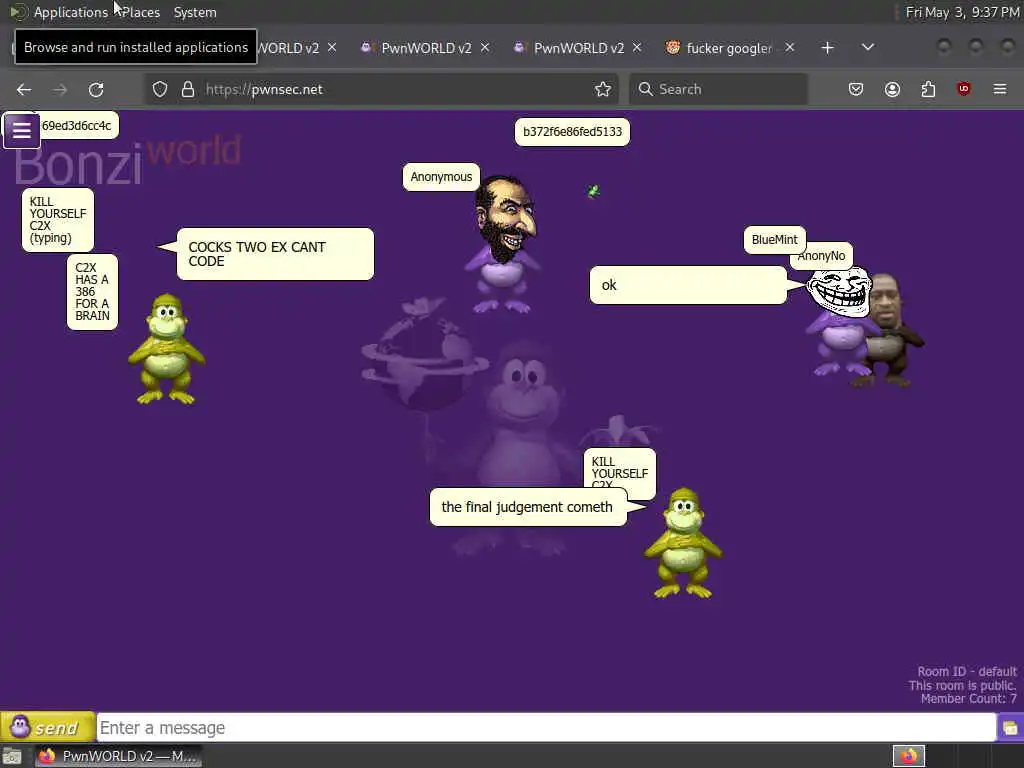Click the small green flying creature
The image size is (1024, 768).
coord(594,191)
